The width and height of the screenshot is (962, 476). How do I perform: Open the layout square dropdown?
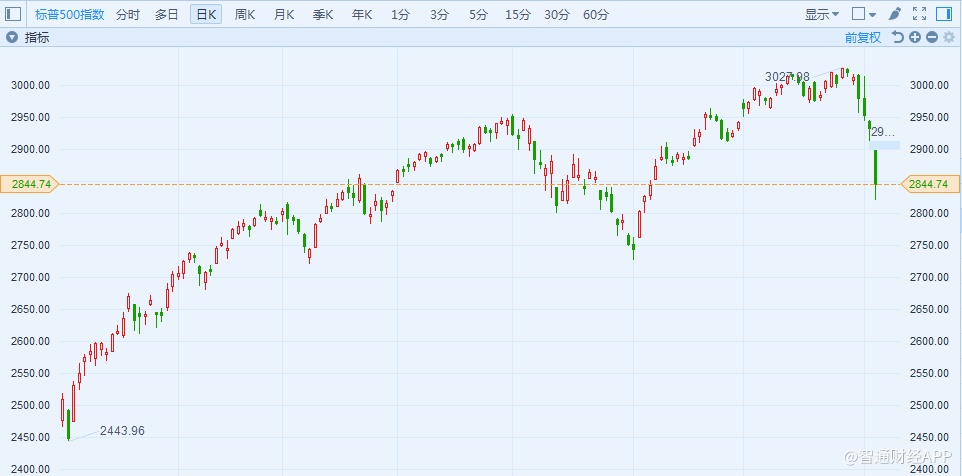click(x=863, y=14)
